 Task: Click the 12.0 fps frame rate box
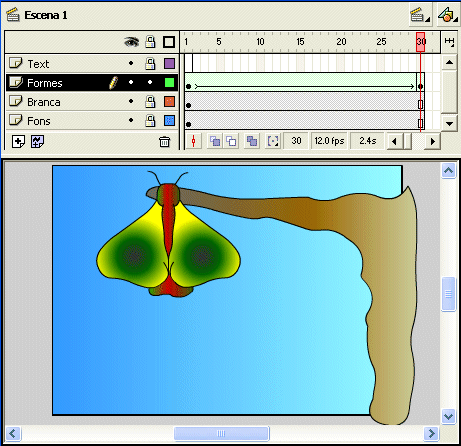329,141
